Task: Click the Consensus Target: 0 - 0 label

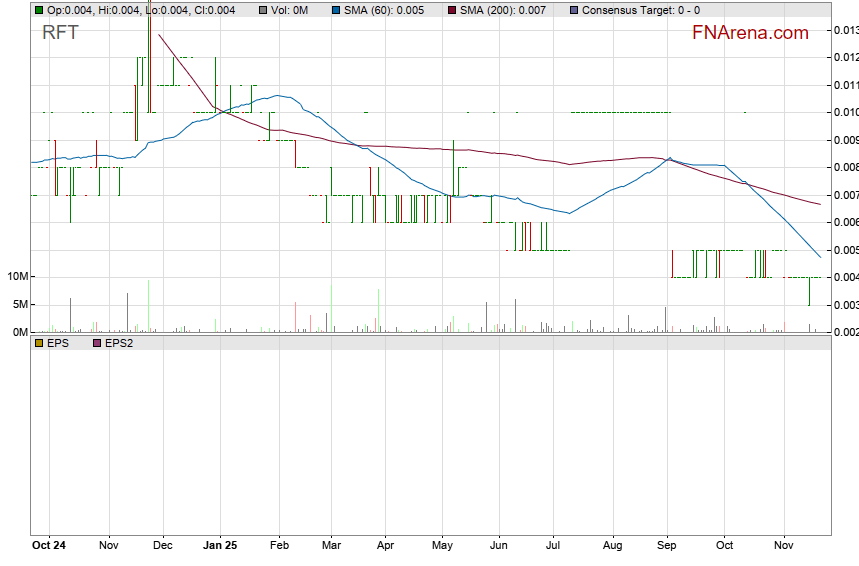Action: [x=640, y=10]
